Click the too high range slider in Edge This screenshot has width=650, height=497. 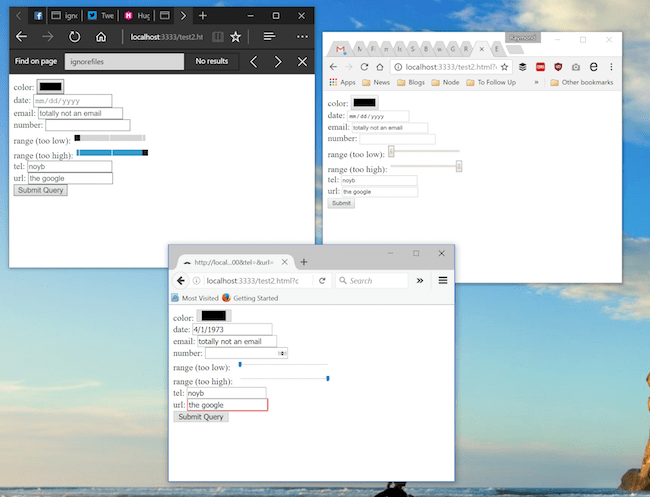[x=112, y=153]
